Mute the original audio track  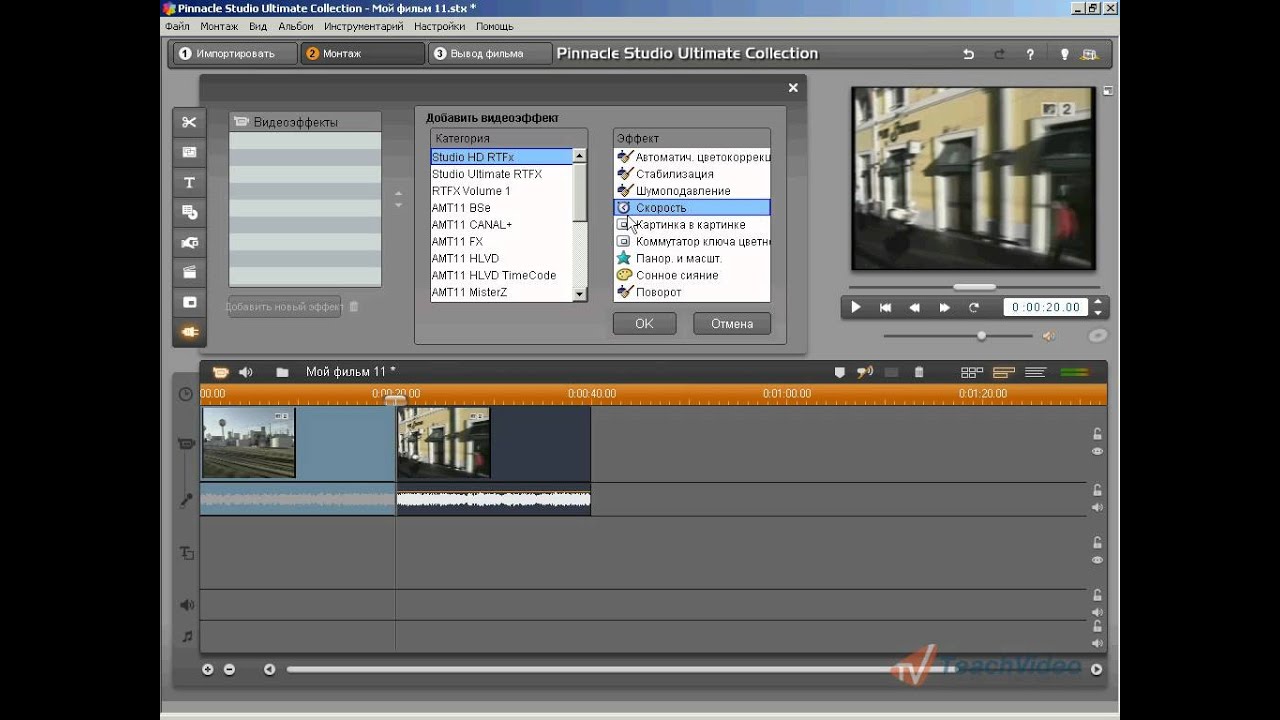(x=1097, y=507)
